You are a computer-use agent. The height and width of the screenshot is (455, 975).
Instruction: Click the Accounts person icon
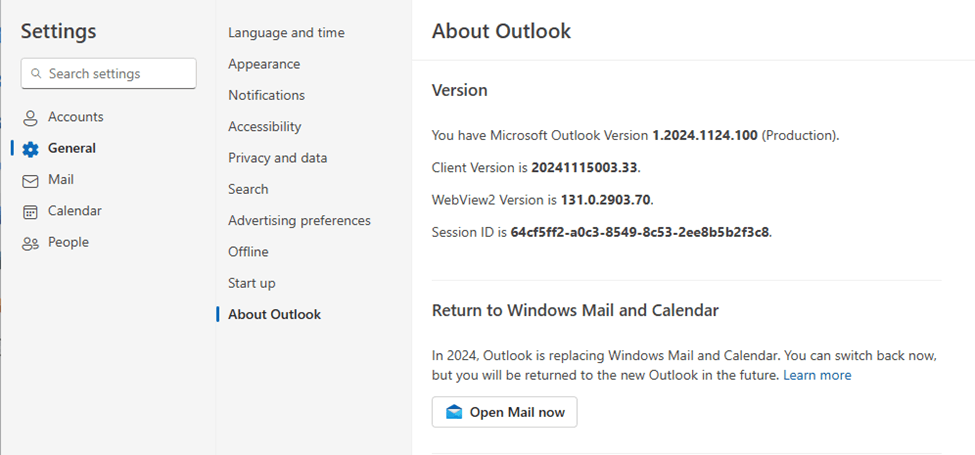click(30, 118)
